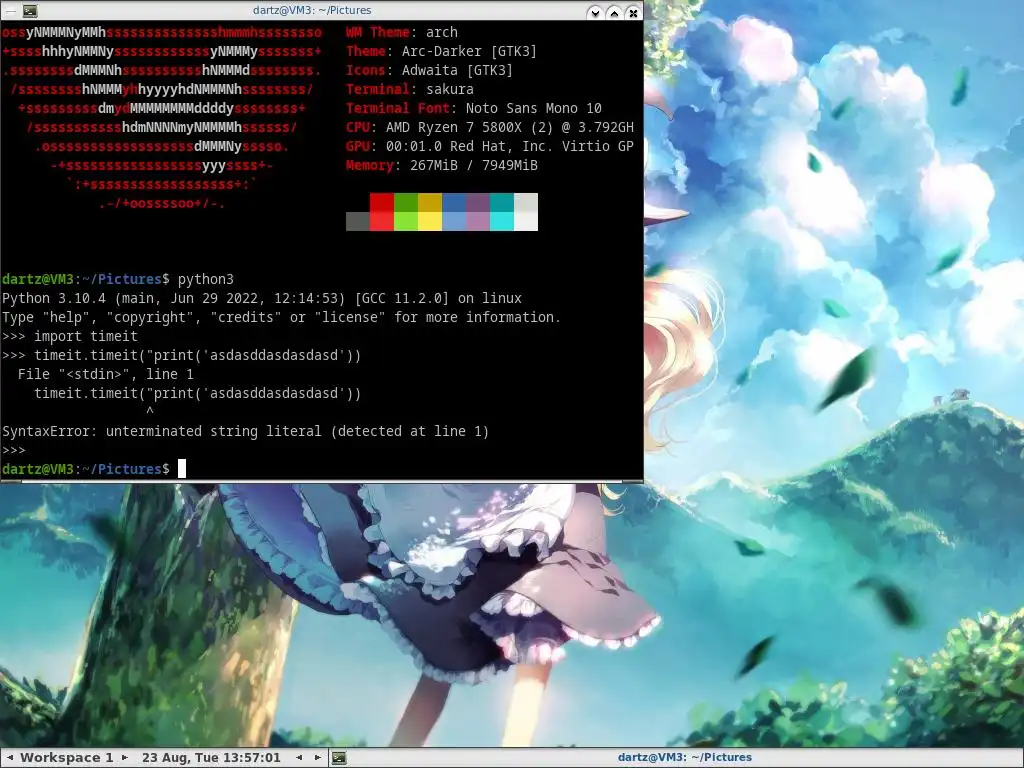This screenshot has height=768, width=1024.
Task: Click the 'File "<stdin>", line 1' line
Action: pyautogui.click(x=106, y=374)
